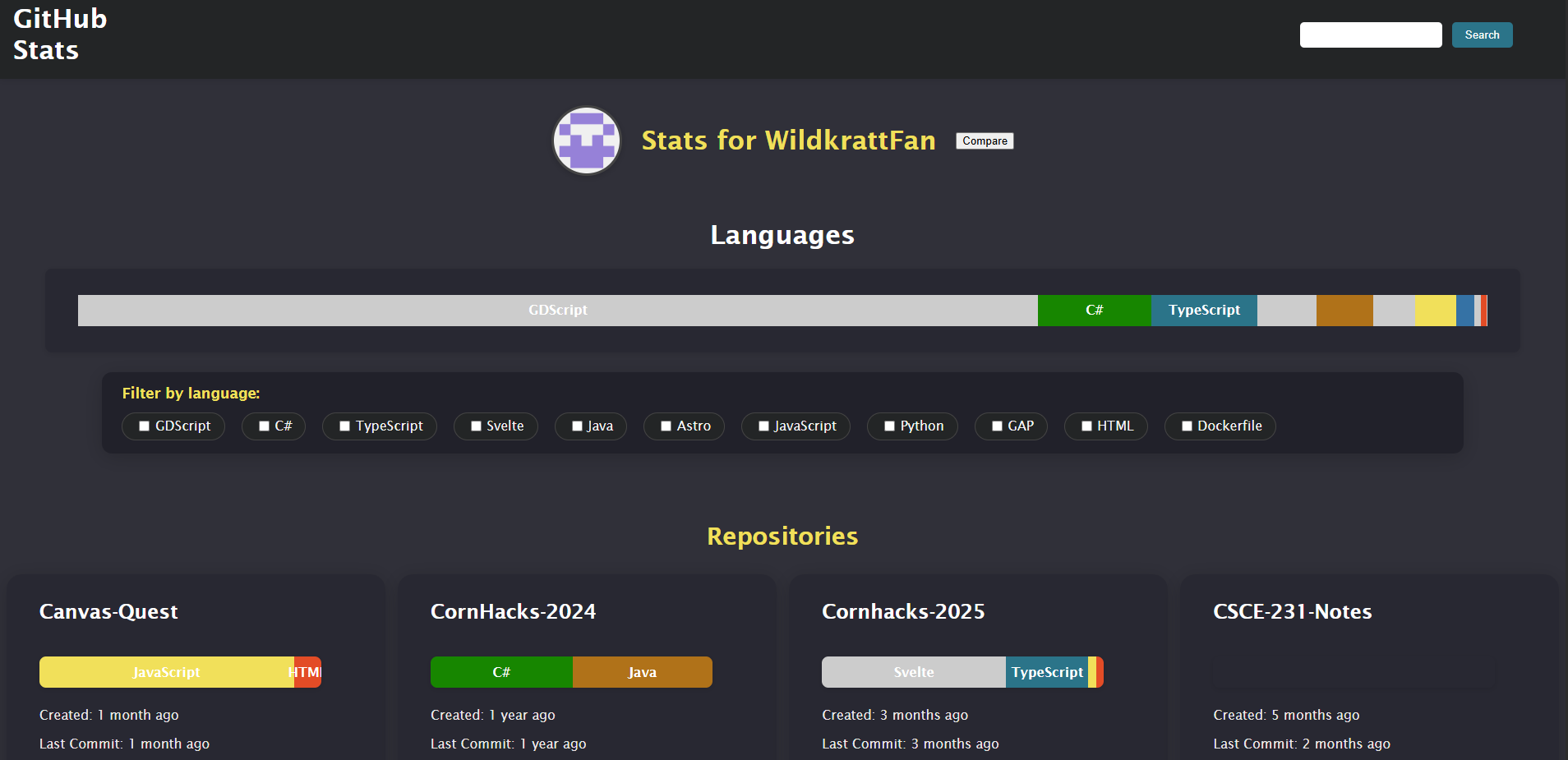Toggle the Astro filter checkbox
Screen dimensions: 1568x760
666,426
